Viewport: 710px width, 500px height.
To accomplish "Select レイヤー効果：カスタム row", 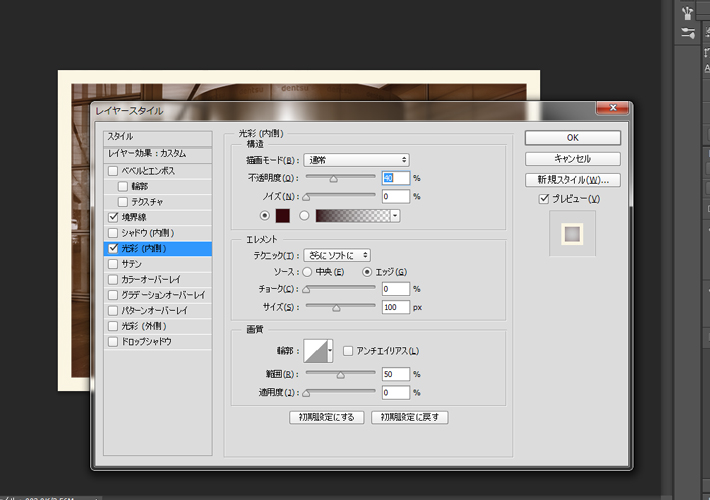I will 158,154.
